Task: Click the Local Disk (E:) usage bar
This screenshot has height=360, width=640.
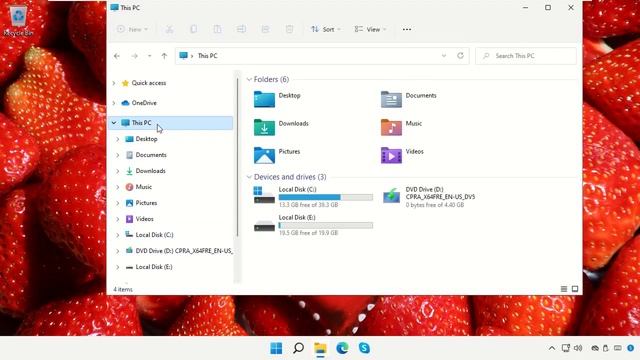Action: tap(326, 225)
